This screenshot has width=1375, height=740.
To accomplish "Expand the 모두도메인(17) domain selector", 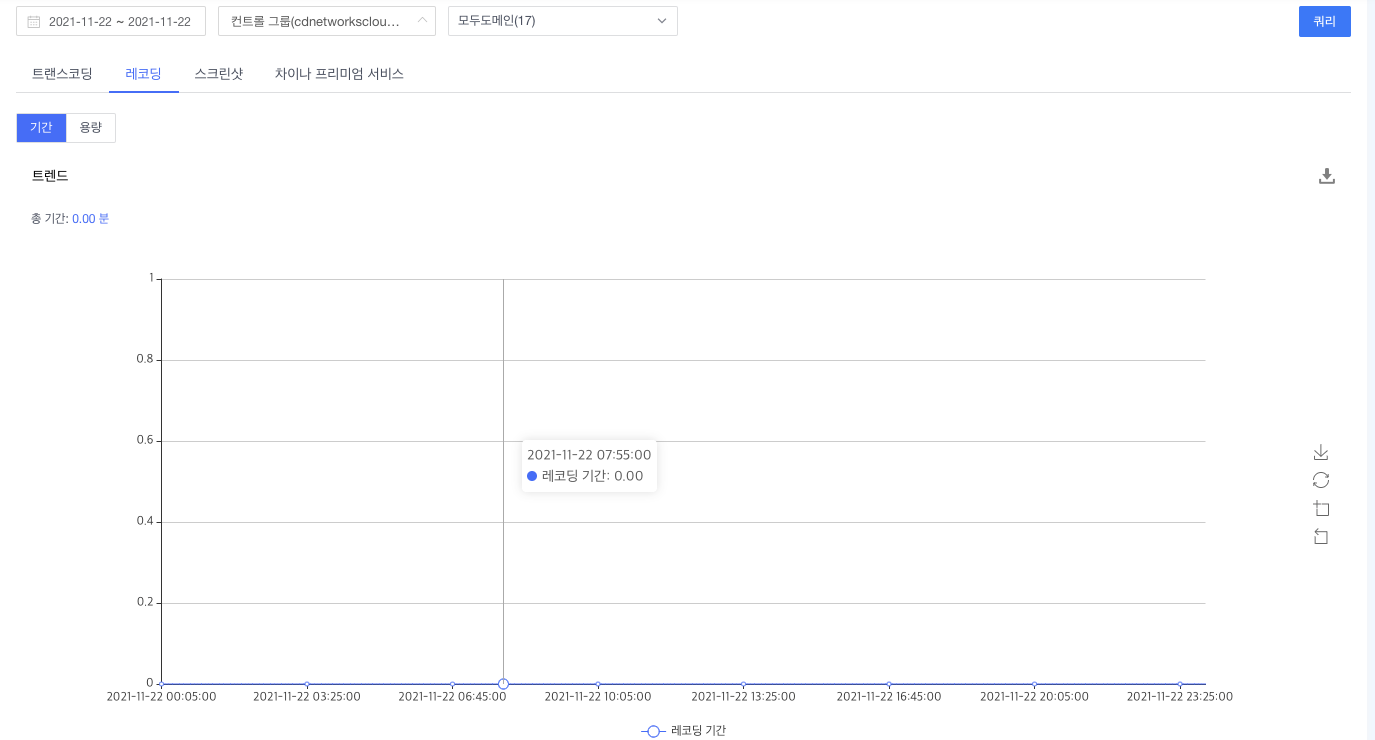I will click(x=562, y=21).
